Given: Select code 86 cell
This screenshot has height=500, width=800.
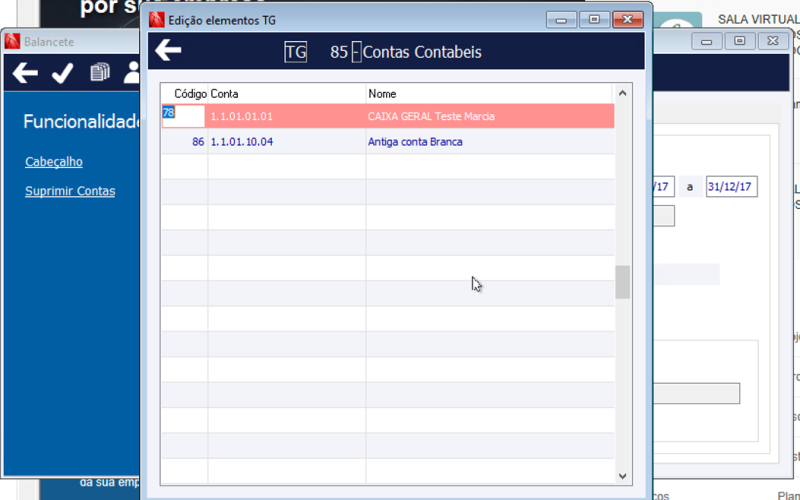Looking at the screenshot, I should tap(184, 142).
